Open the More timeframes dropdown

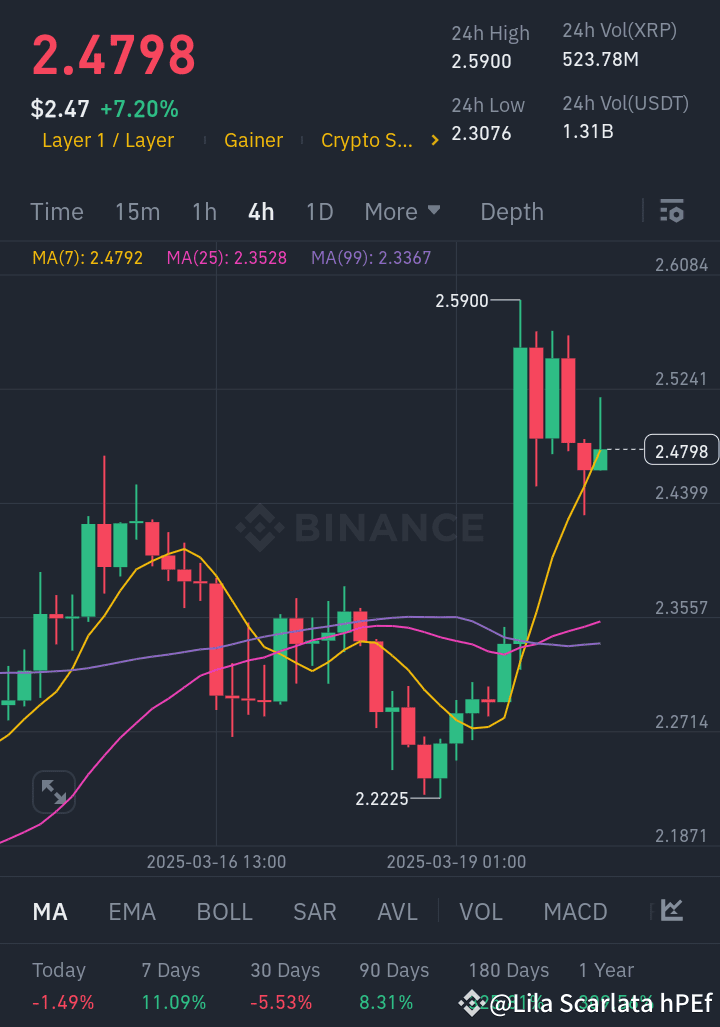coord(402,211)
